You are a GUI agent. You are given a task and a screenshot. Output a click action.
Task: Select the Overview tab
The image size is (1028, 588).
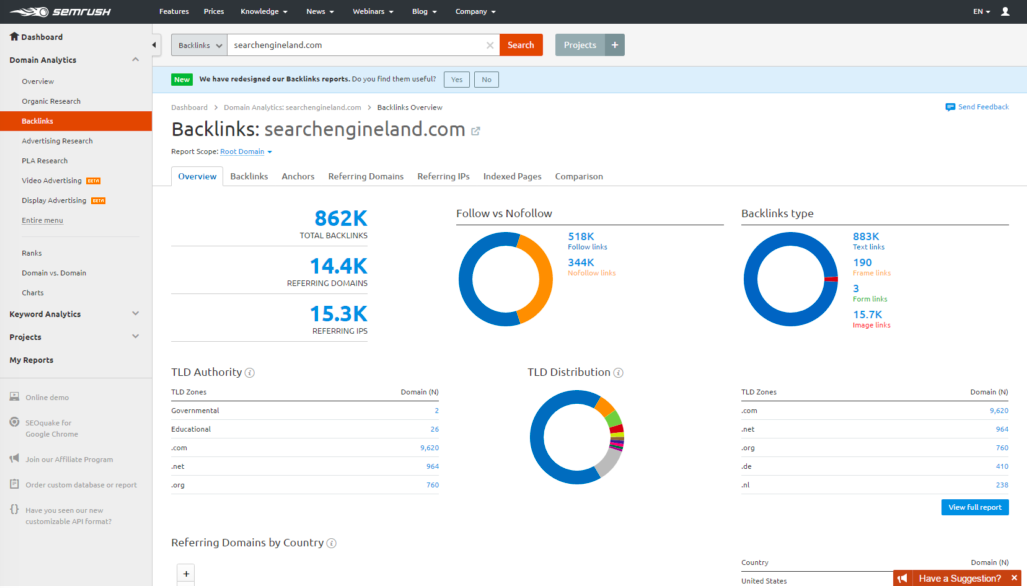pyautogui.click(x=197, y=176)
